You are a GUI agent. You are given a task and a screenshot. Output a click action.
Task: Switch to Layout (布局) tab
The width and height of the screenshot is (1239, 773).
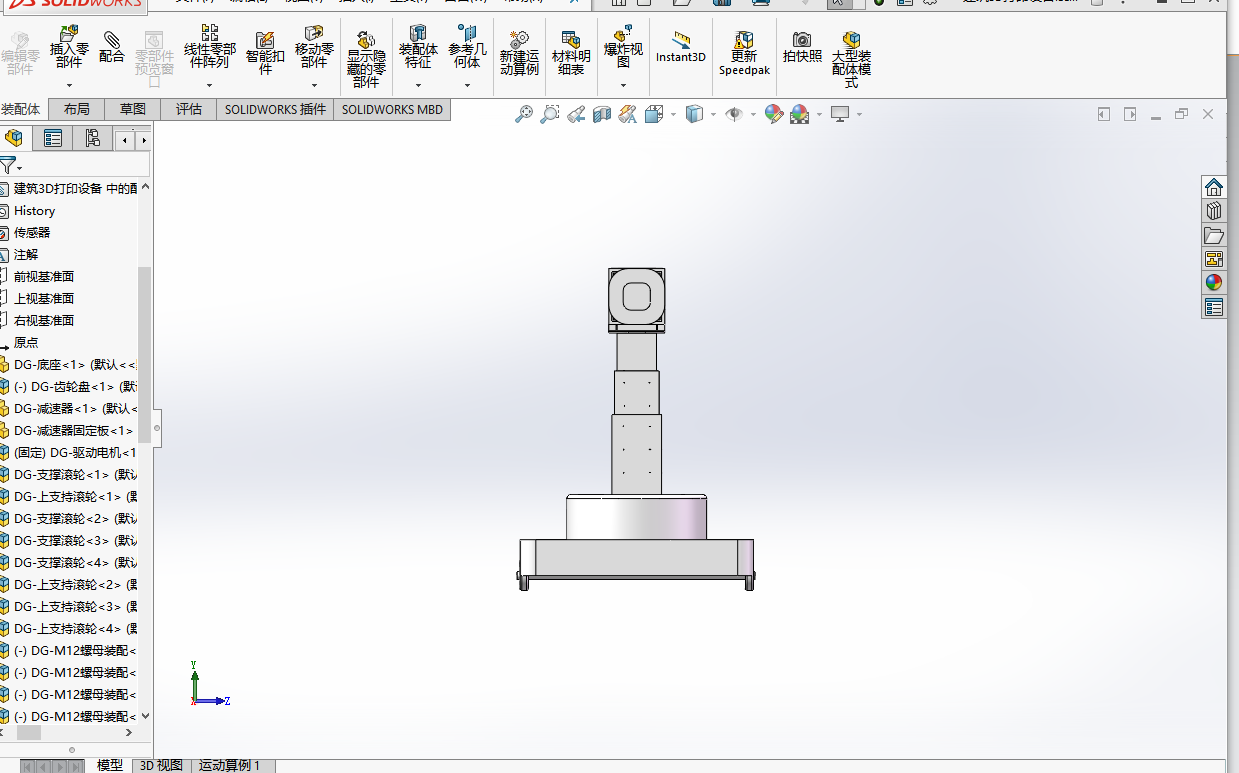pyautogui.click(x=76, y=109)
